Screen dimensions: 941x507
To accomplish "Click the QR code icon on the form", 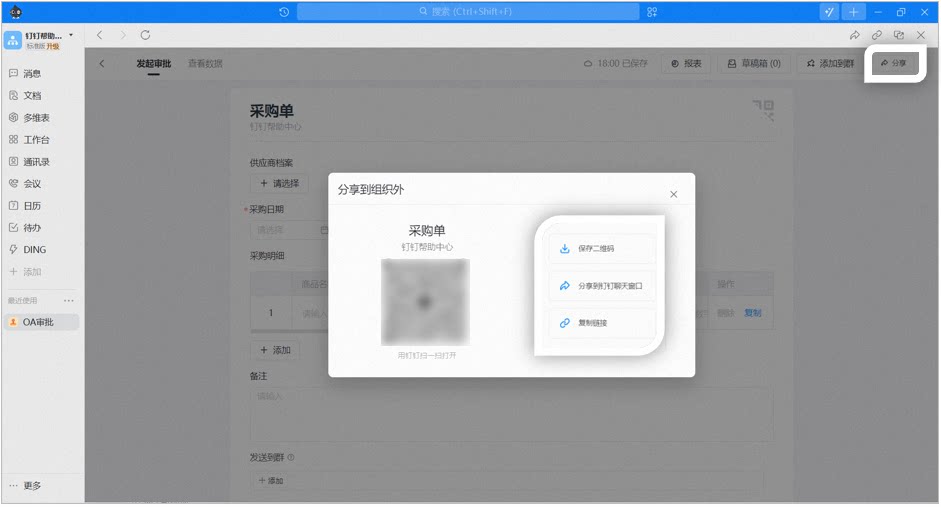I will [x=763, y=110].
